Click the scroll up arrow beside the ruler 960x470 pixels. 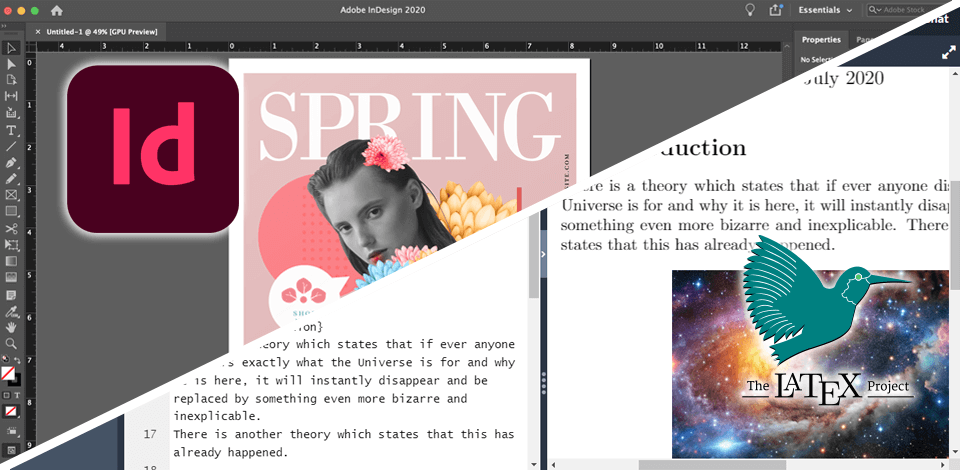point(788,46)
